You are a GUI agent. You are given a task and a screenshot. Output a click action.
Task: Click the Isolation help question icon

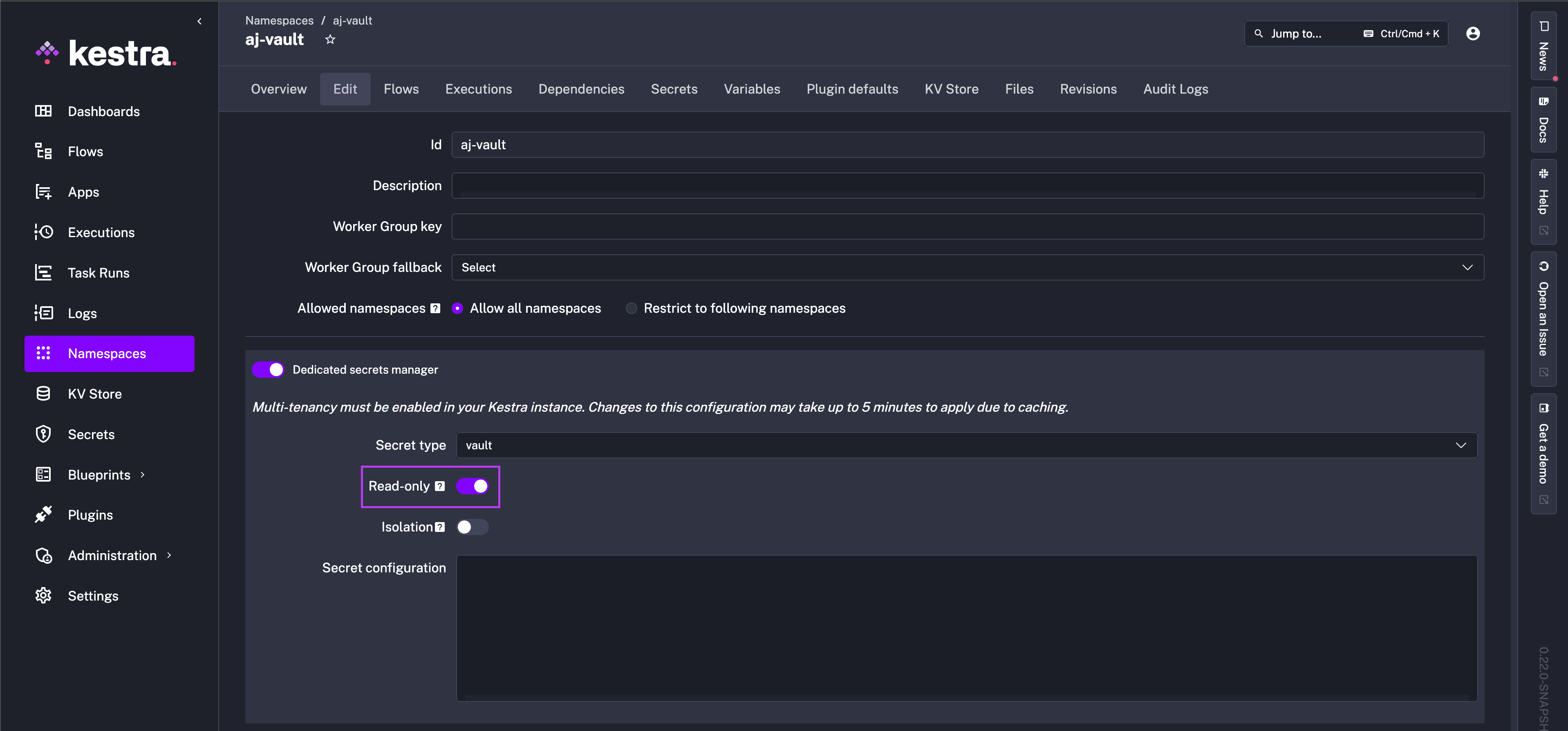(x=440, y=527)
